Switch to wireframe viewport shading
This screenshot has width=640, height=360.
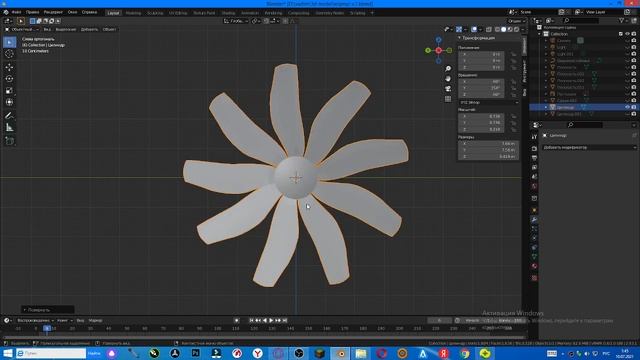pos(497,29)
